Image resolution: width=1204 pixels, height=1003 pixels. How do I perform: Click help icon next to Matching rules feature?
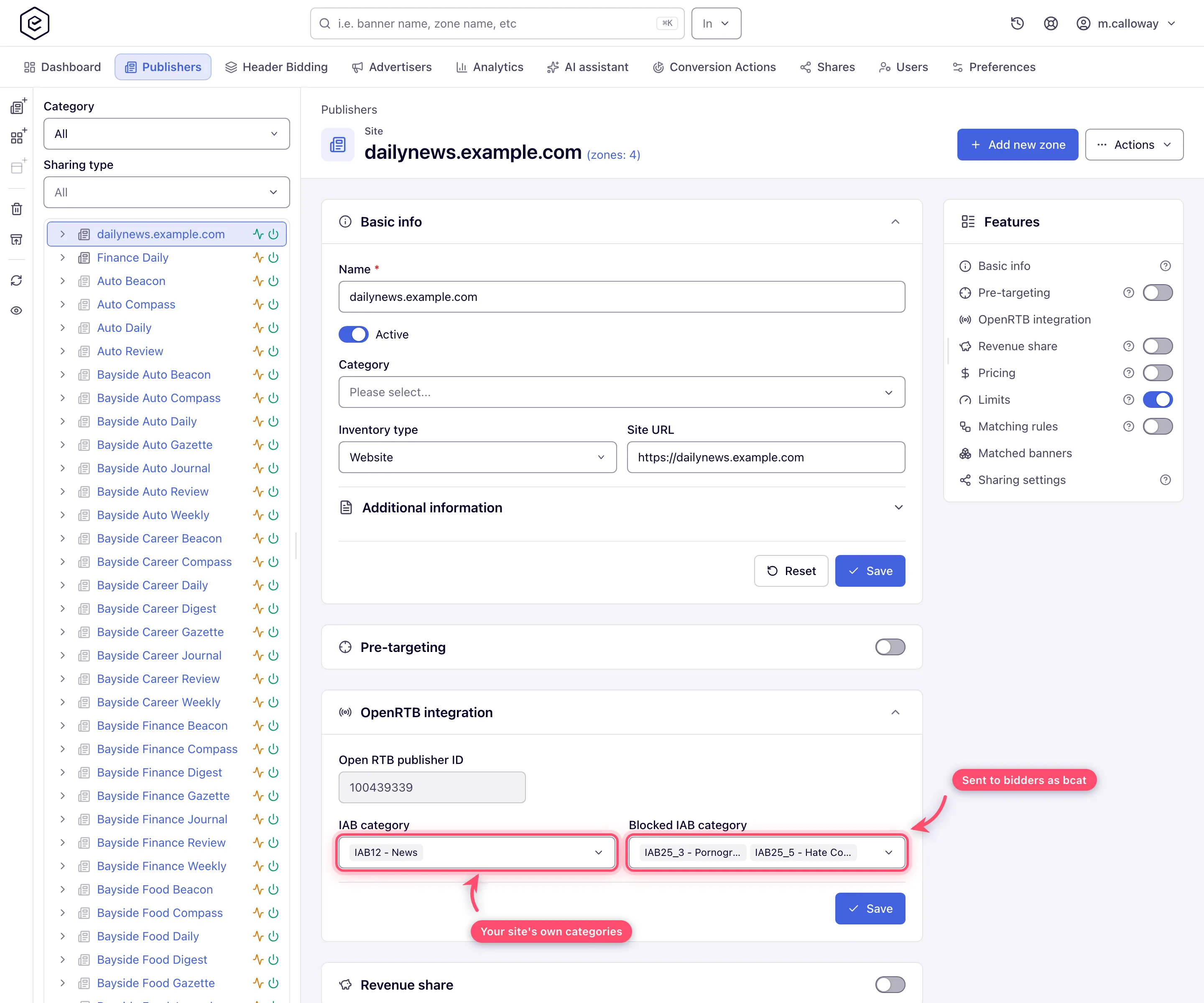click(x=1128, y=426)
